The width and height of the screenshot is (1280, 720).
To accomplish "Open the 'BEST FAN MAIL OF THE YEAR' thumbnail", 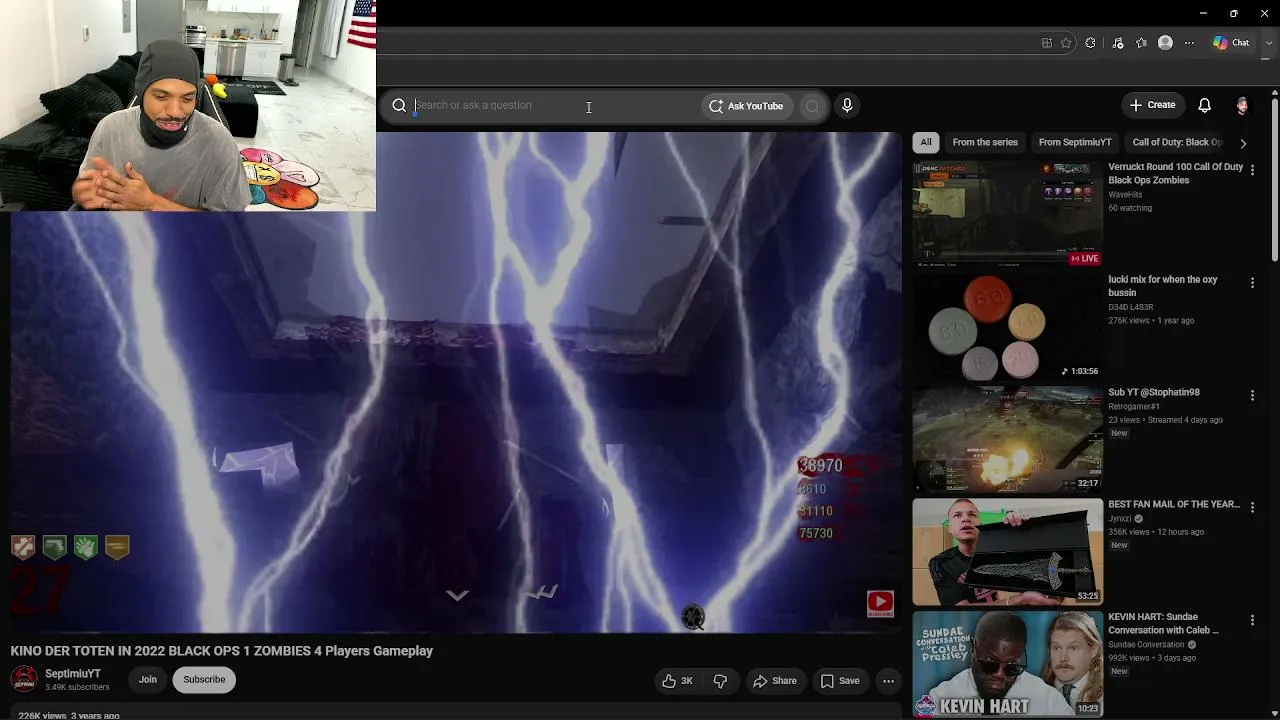I will [x=1007, y=552].
